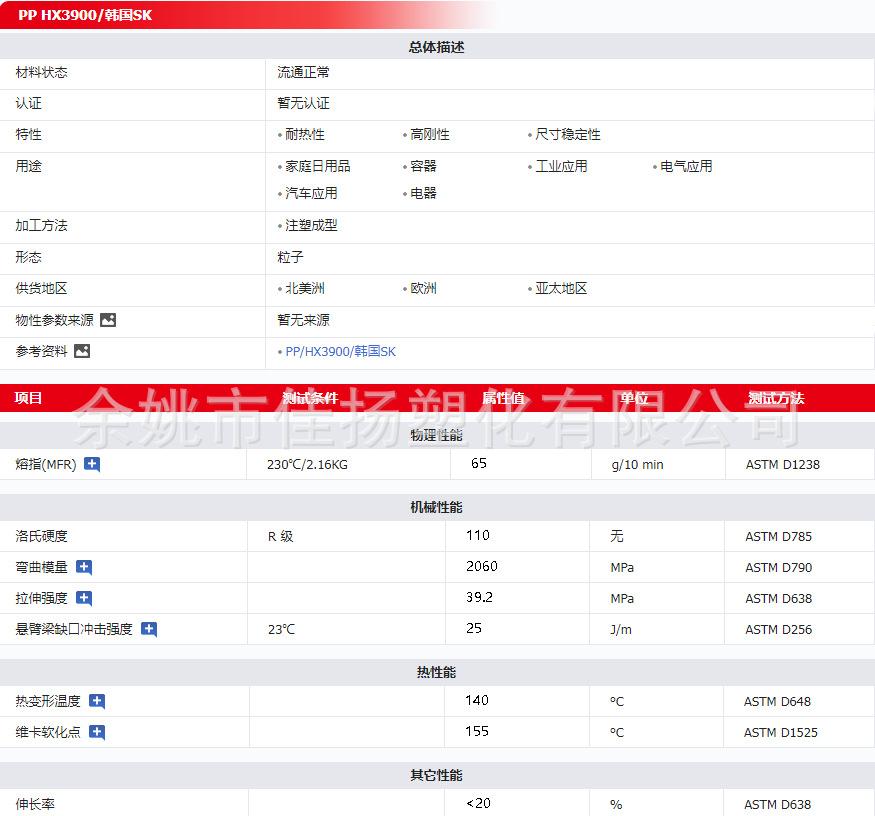
Task: Click the 流通正常 value
Action: (304, 73)
